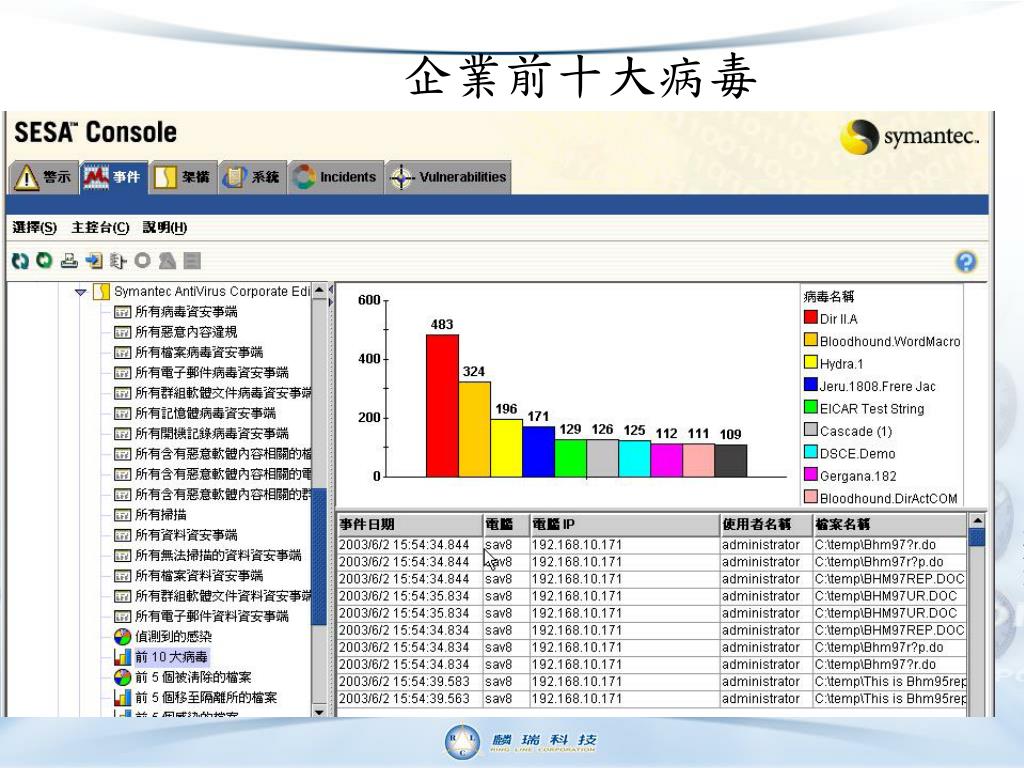
Task: Select 所有無法掃描的資料資安事端 report
Action: (x=218, y=555)
